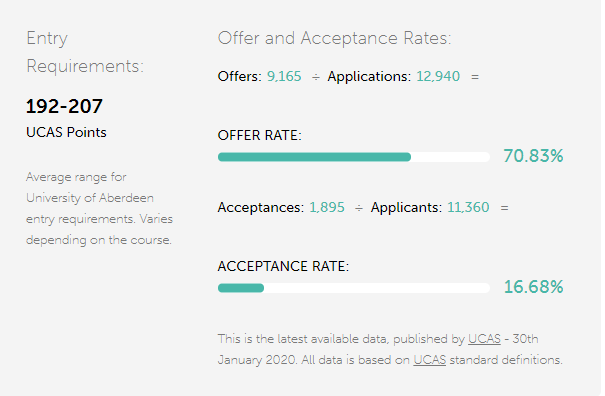Click the Offer Rate progress bar
Image resolution: width=605 pixels, height=396 pixels.
click(354, 157)
